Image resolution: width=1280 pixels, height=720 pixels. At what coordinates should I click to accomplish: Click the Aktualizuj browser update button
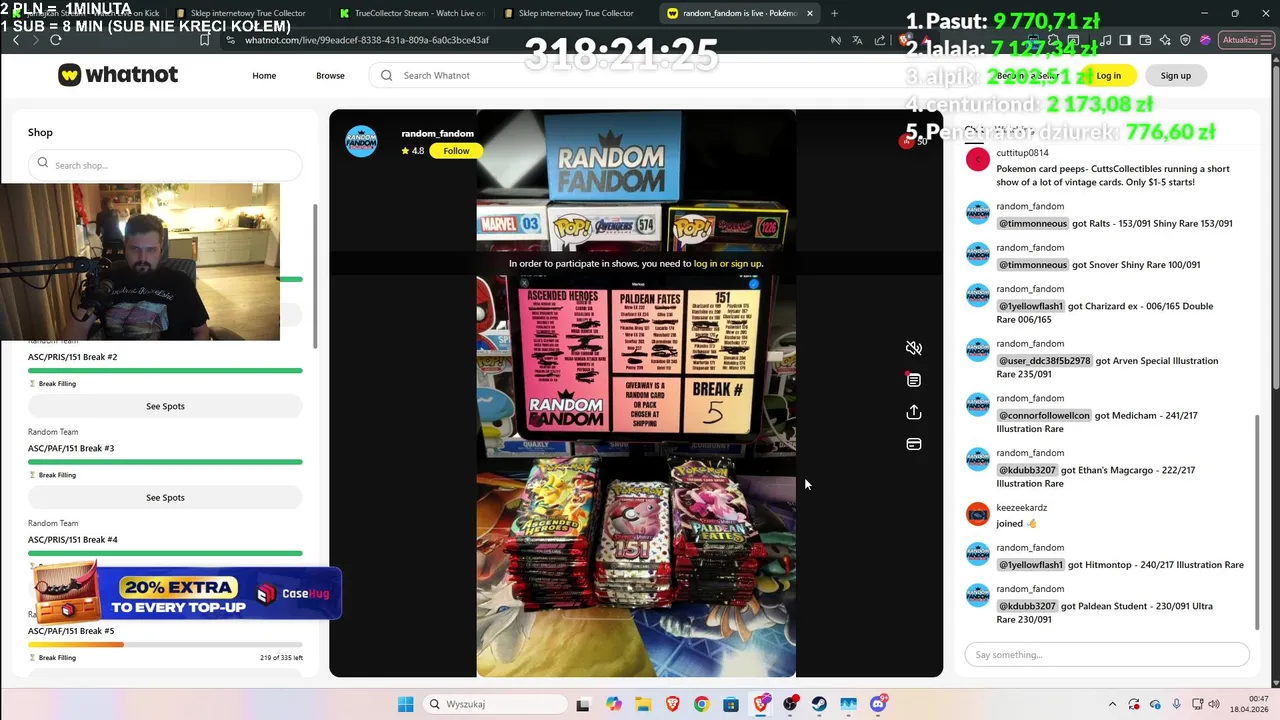coord(1245,40)
